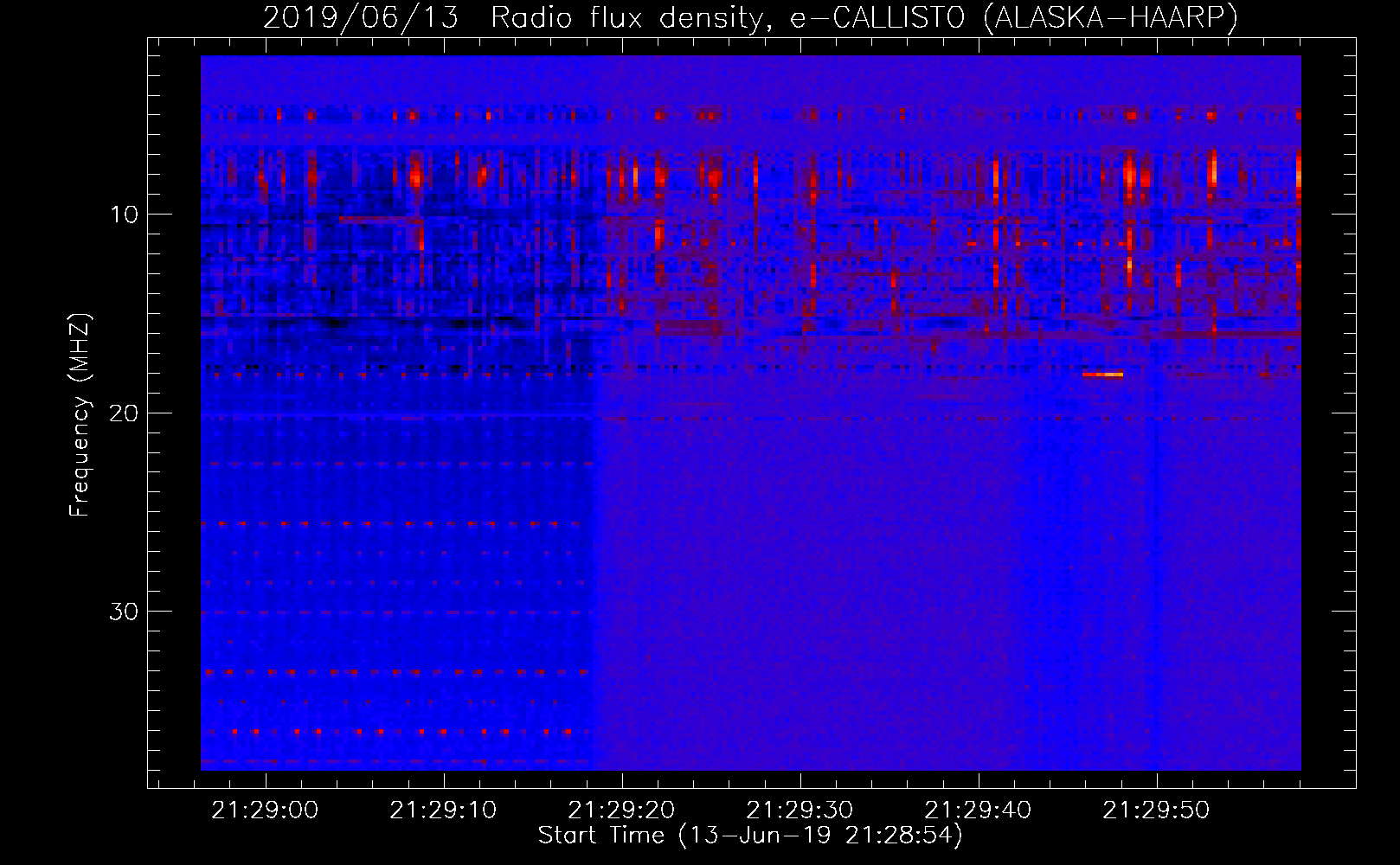Click the plot title 'Radio flux density, e-CALLISTO (ALASKA-HAARP)'
This screenshot has width=1400, height=865.
tap(864, 18)
